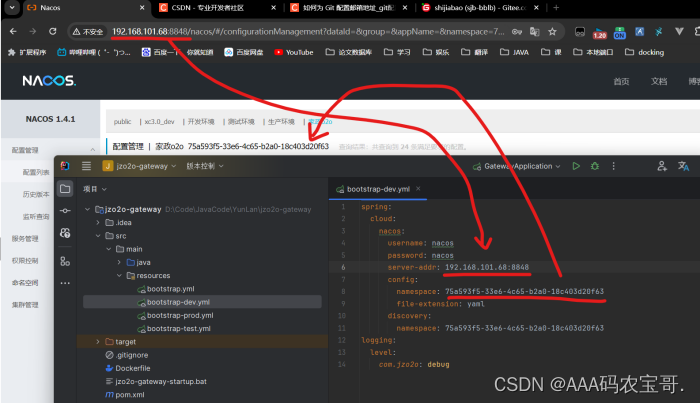
Task: Open 论文数据库 bookmarks folder
Action: [349, 52]
